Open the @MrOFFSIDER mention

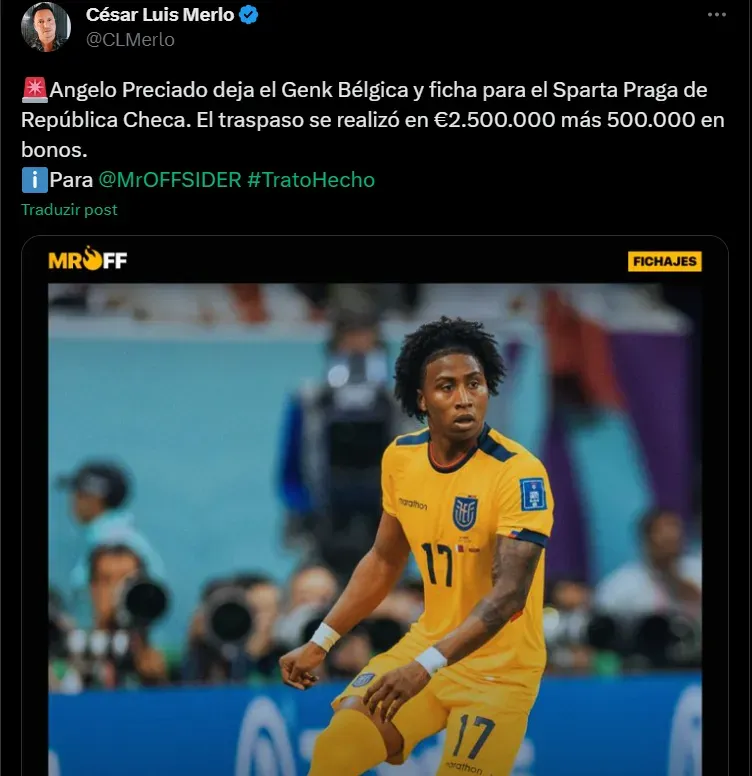coord(170,180)
